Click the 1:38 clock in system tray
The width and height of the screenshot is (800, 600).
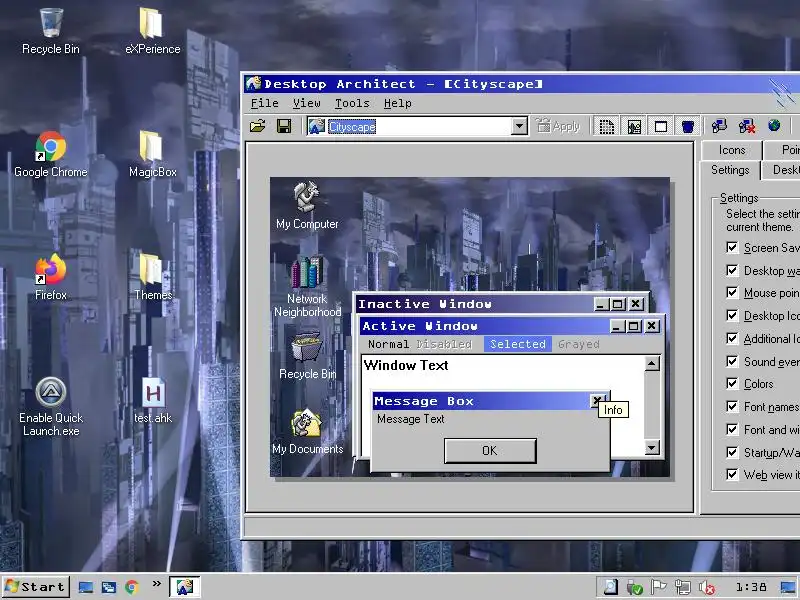[751, 588]
